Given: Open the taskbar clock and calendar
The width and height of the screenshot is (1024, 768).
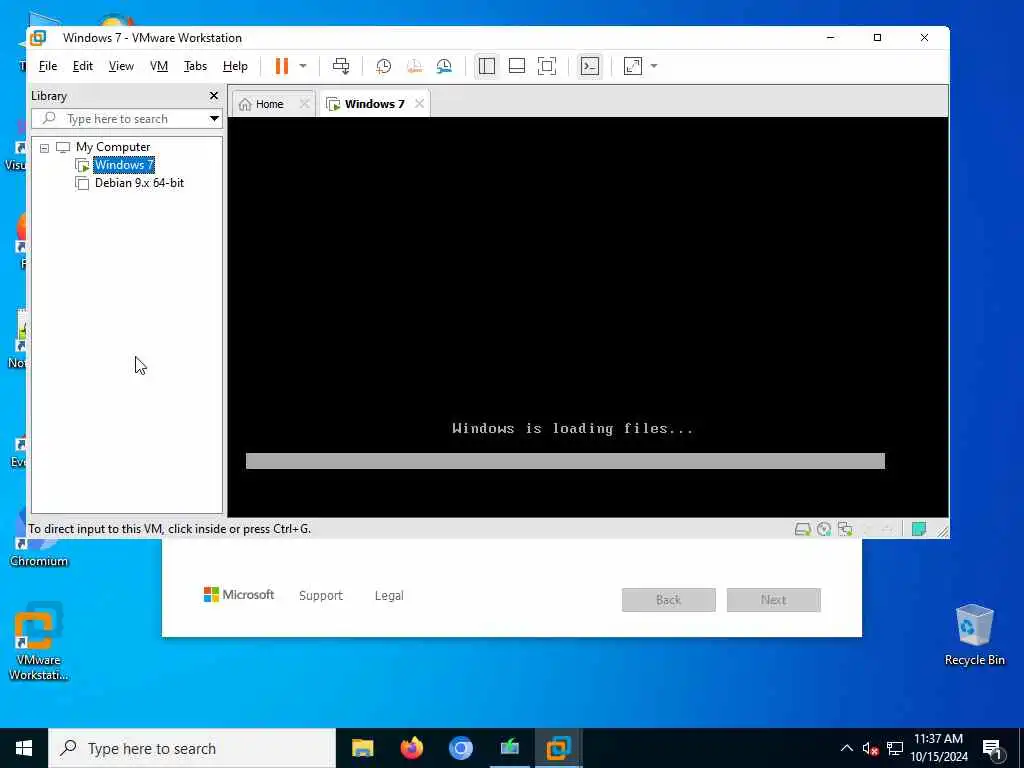Looking at the screenshot, I should tap(938, 748).
